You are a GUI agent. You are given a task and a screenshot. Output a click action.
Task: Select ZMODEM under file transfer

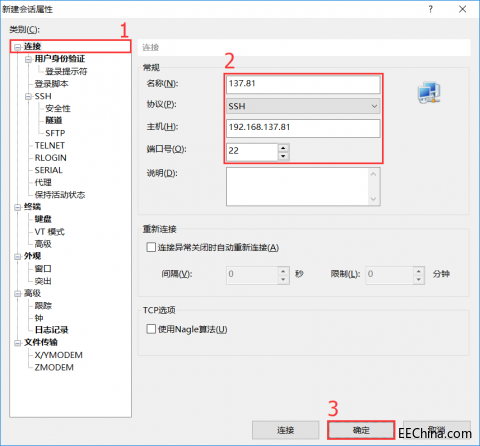pos(54,367)
